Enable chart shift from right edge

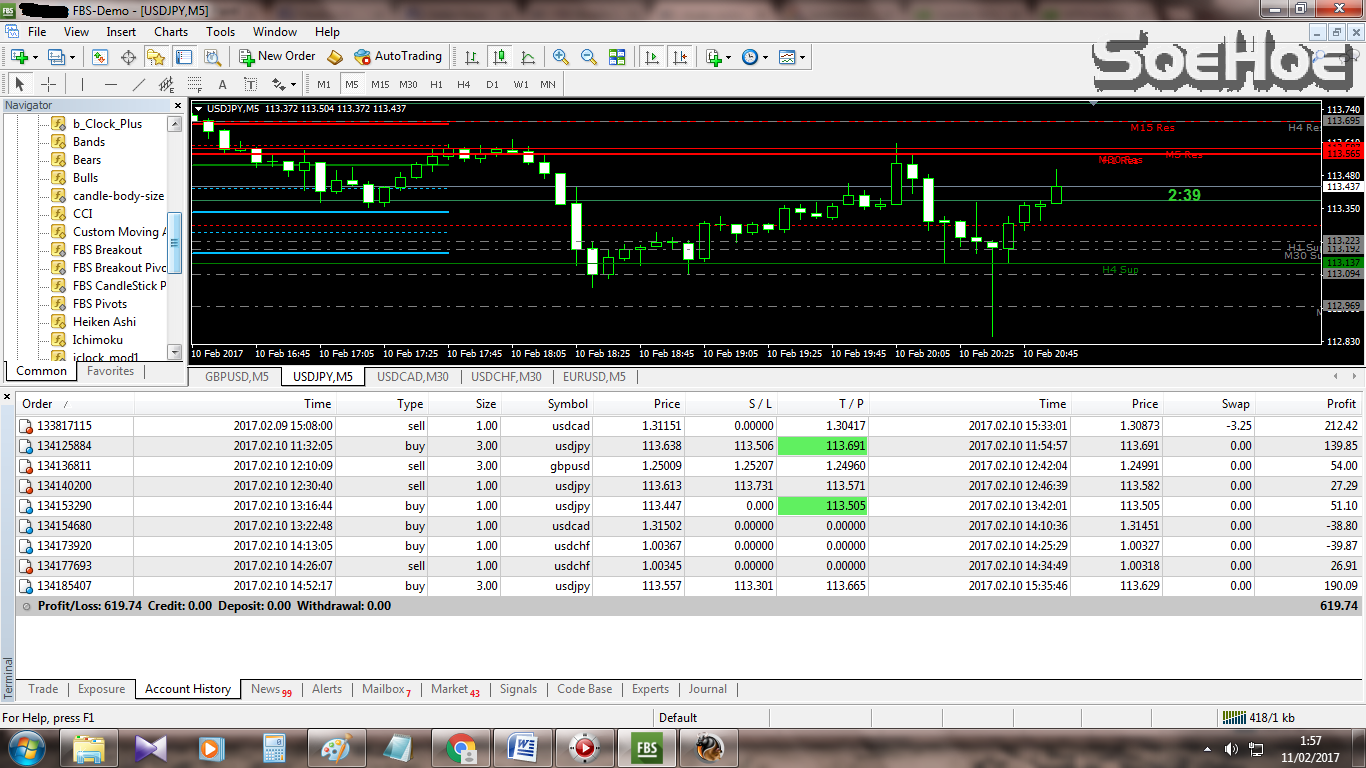681,57
